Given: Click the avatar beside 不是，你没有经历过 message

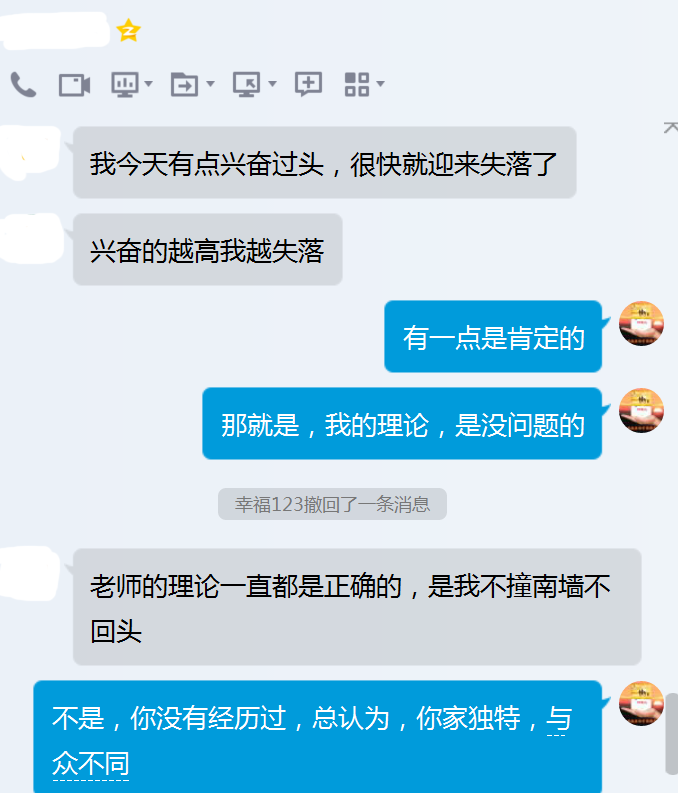Looking at the screenshot, I should pos(641,703).
